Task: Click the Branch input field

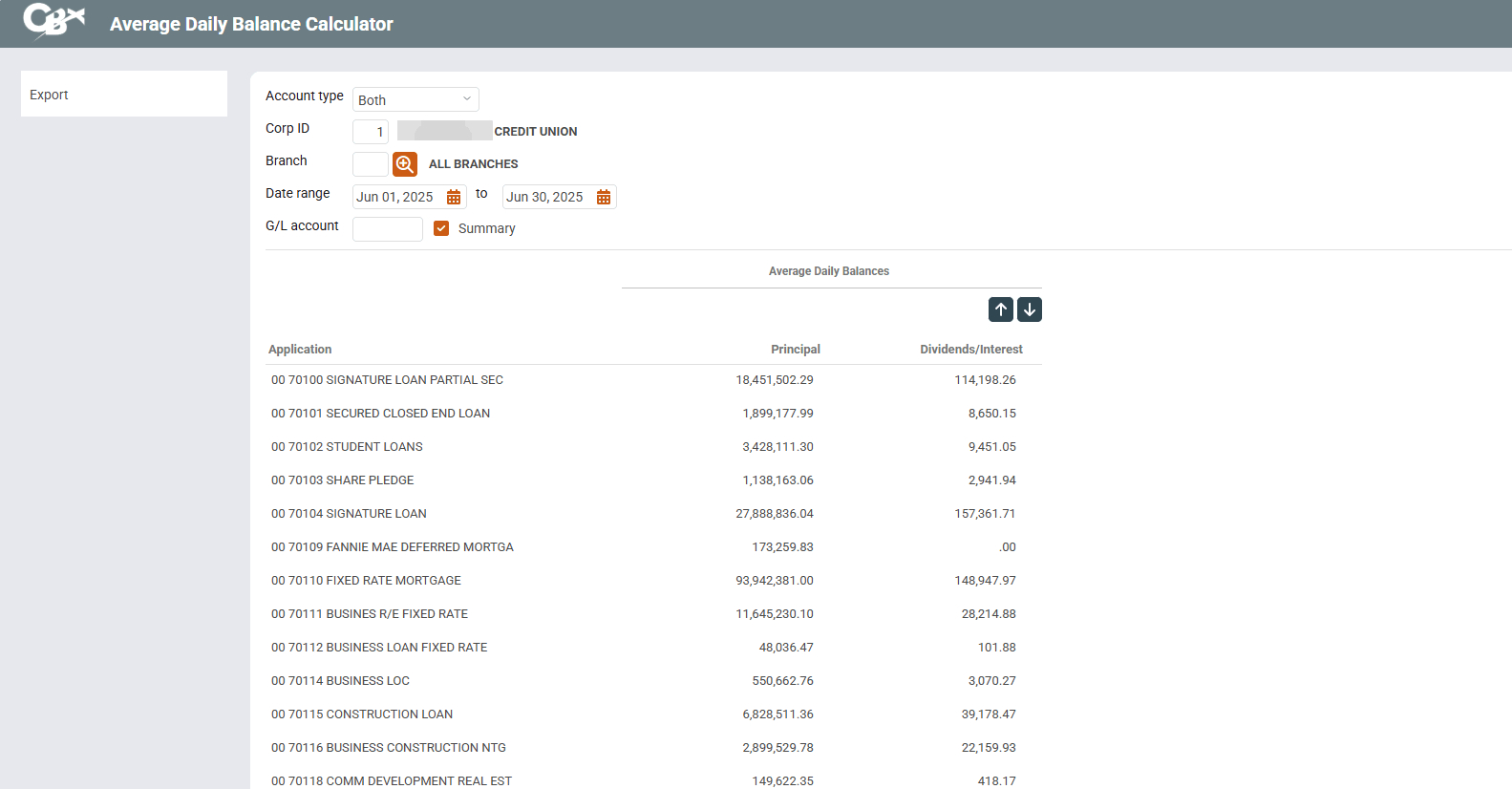Action: tap(370, 164)
